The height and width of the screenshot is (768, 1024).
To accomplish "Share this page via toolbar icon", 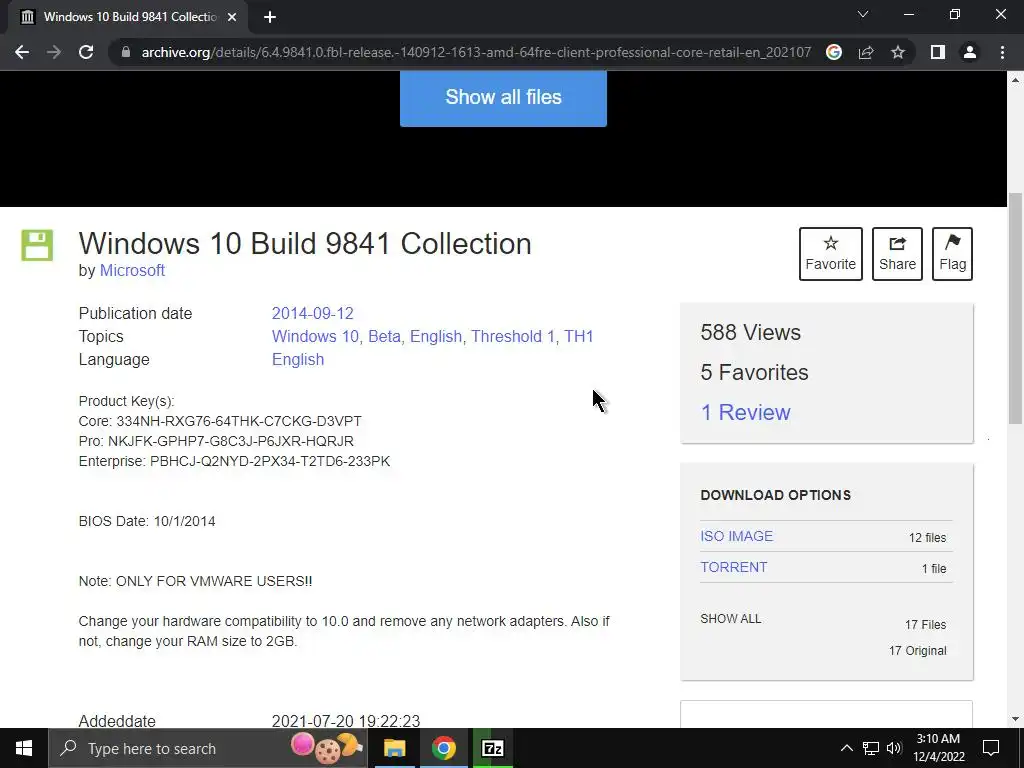I will tap(866, 52).
